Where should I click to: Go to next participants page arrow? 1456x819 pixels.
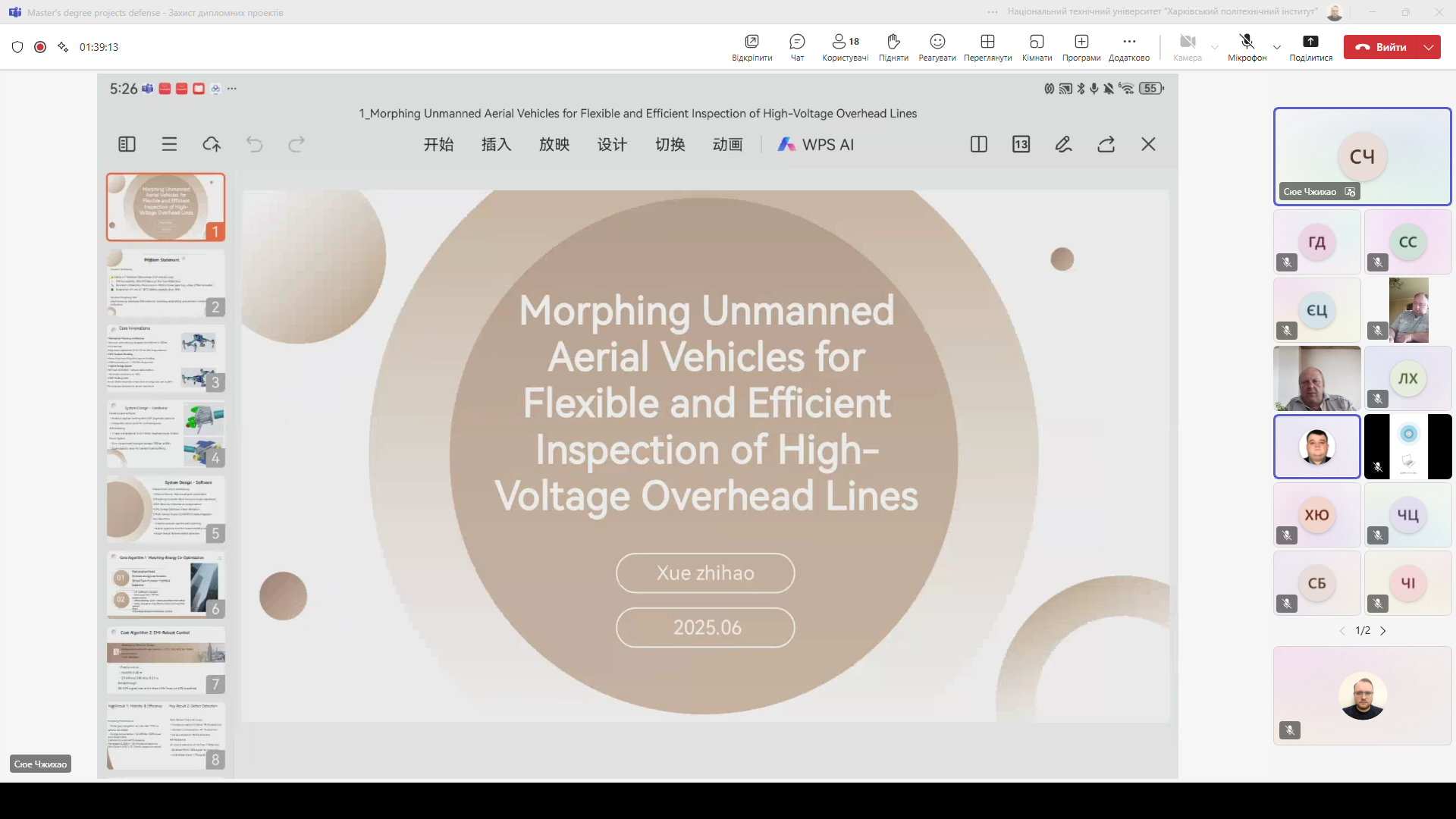pos(1383,631)
